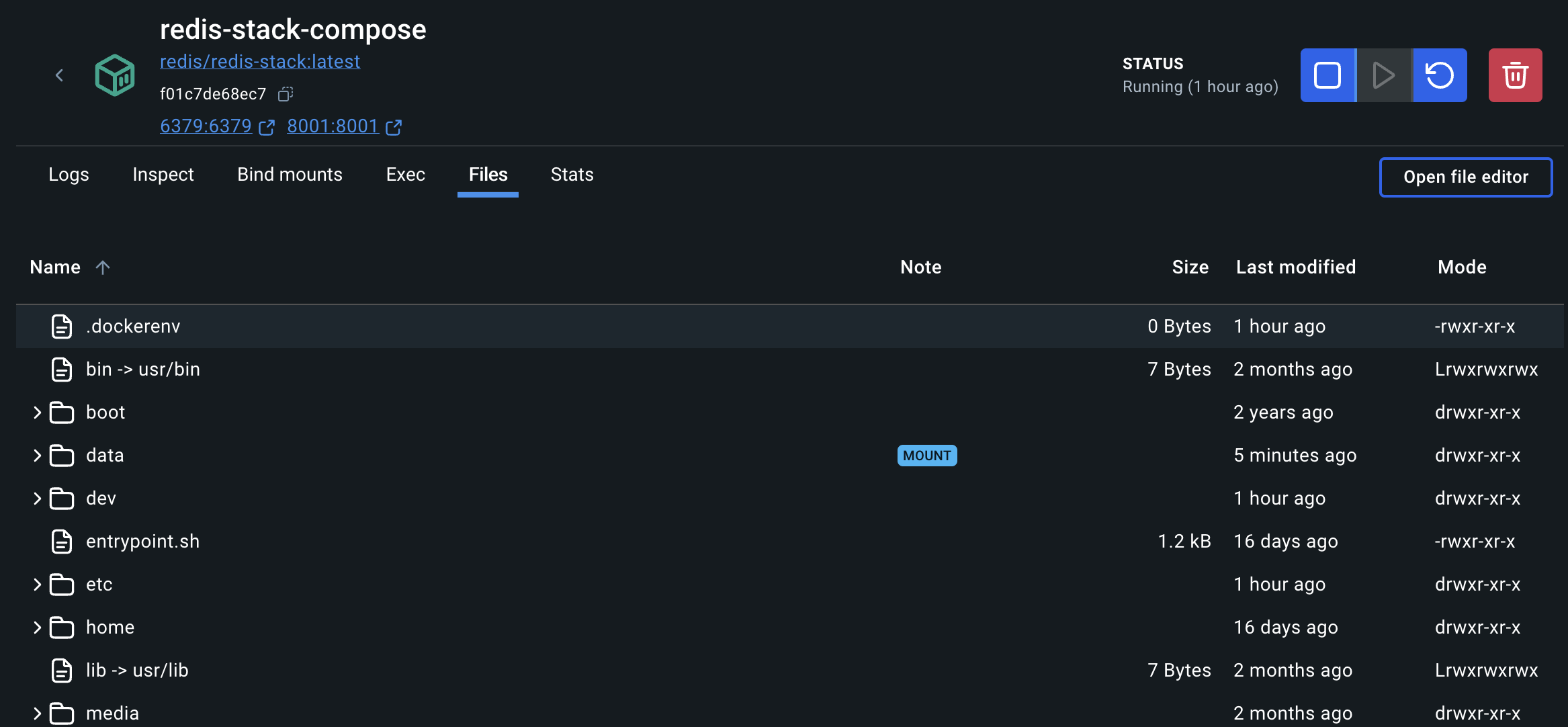Expand the data folder
Image resolution: width=1568 pixels, height=727 pixels.
pos(37,456)
